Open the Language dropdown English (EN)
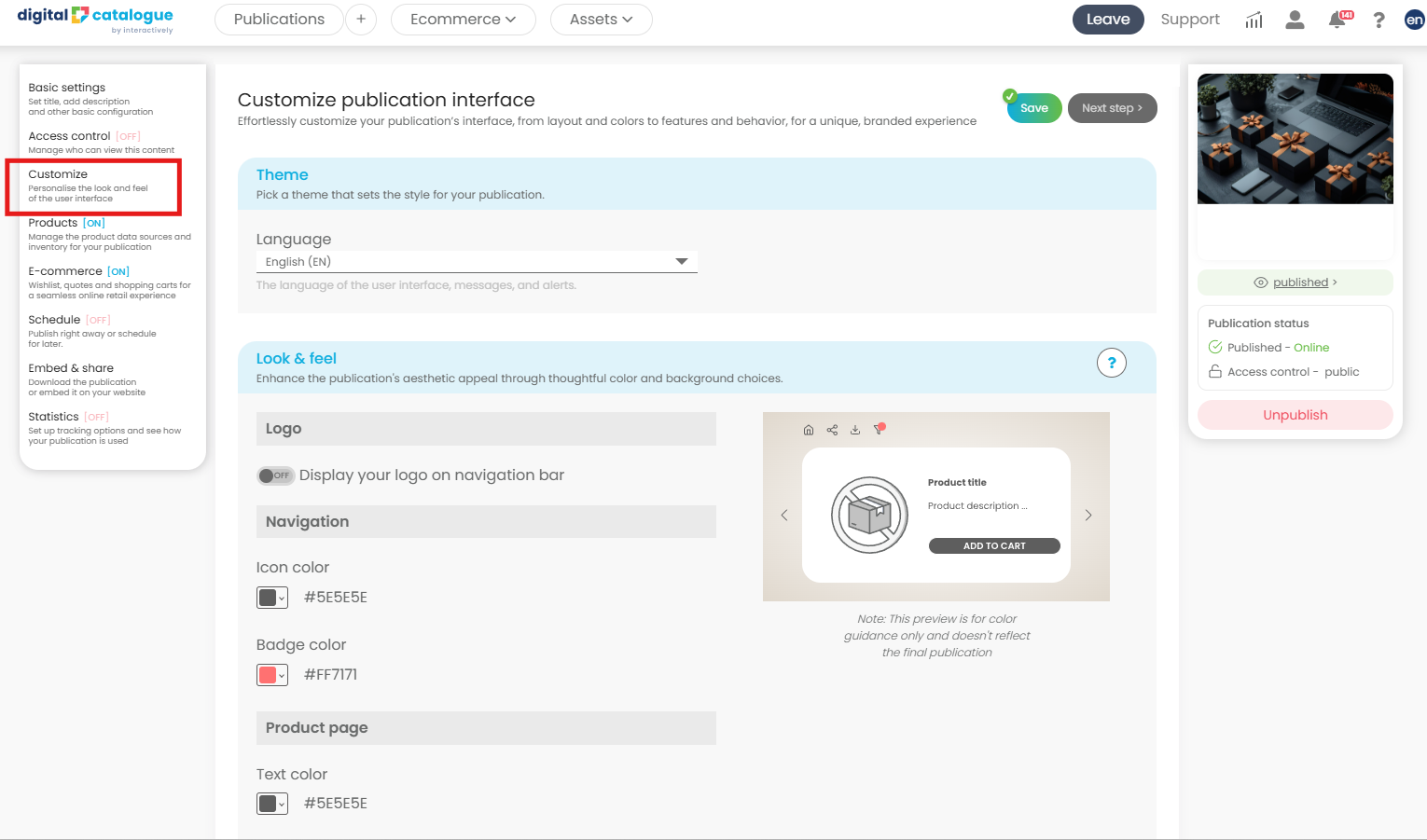 point(476,262)
